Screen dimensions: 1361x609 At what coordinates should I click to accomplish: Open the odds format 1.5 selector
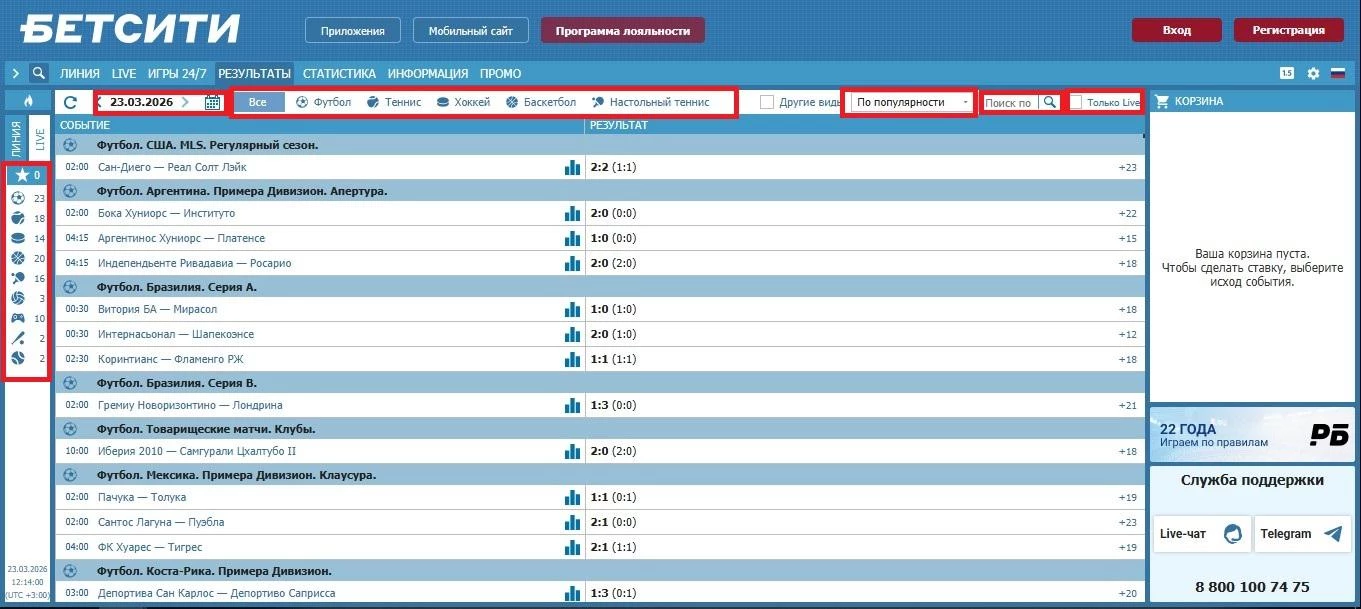[x=1287, y=73]
